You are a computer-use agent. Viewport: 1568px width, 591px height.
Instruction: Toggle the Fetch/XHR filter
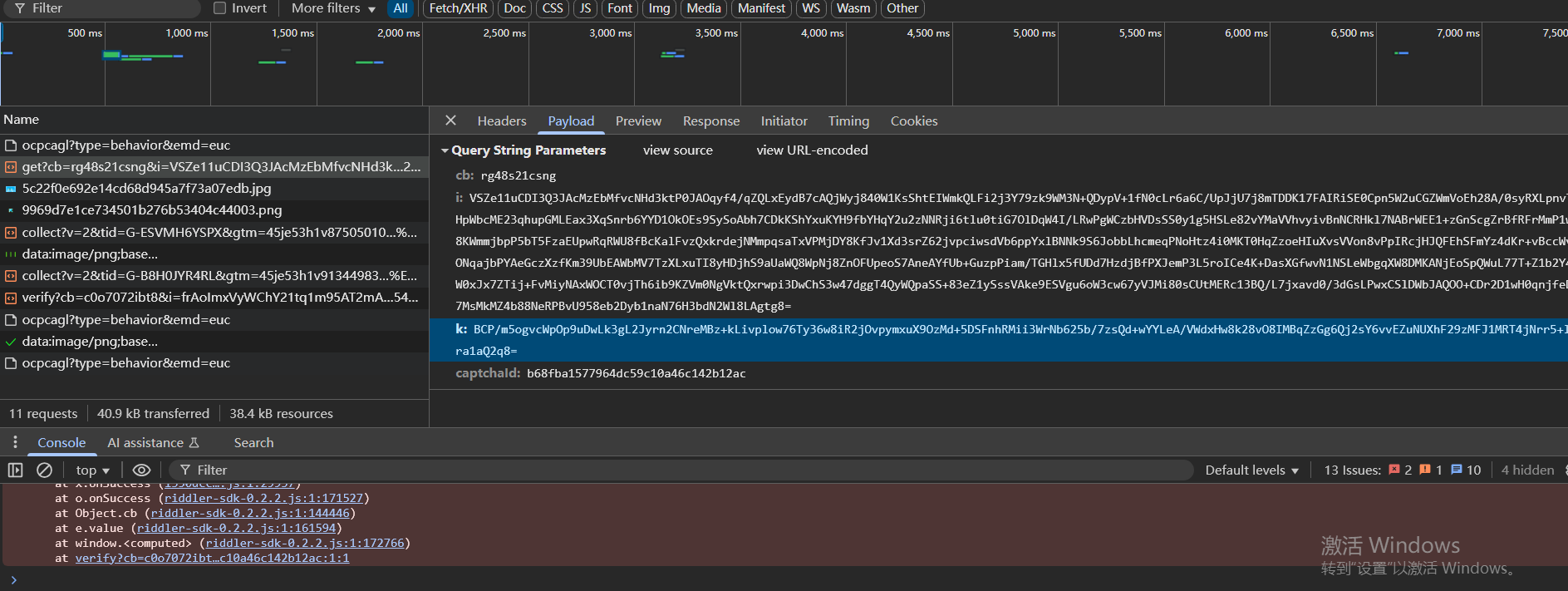458,8
